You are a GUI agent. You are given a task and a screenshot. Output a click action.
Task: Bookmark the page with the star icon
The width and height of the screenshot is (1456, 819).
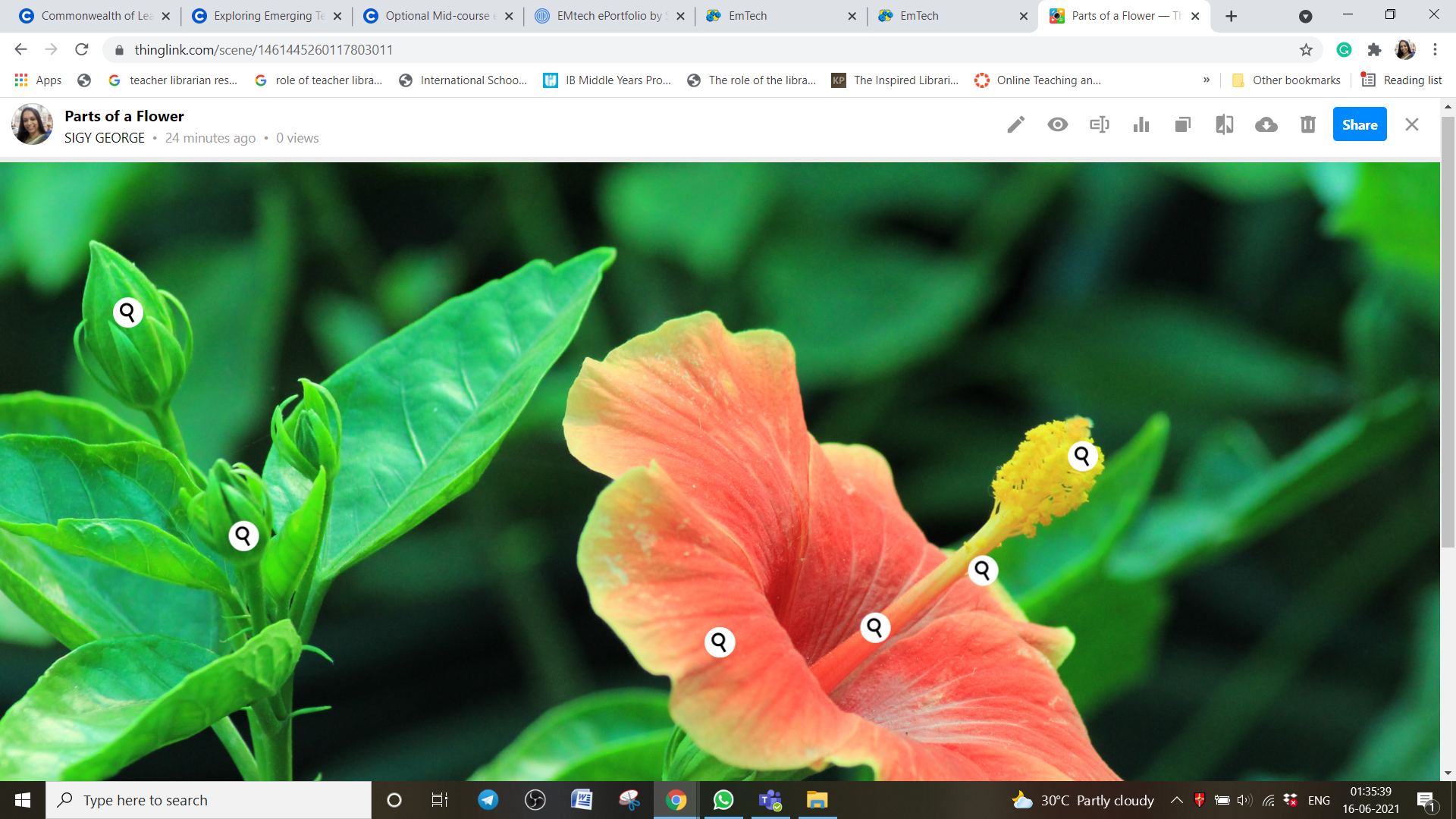pos(1306,50)
